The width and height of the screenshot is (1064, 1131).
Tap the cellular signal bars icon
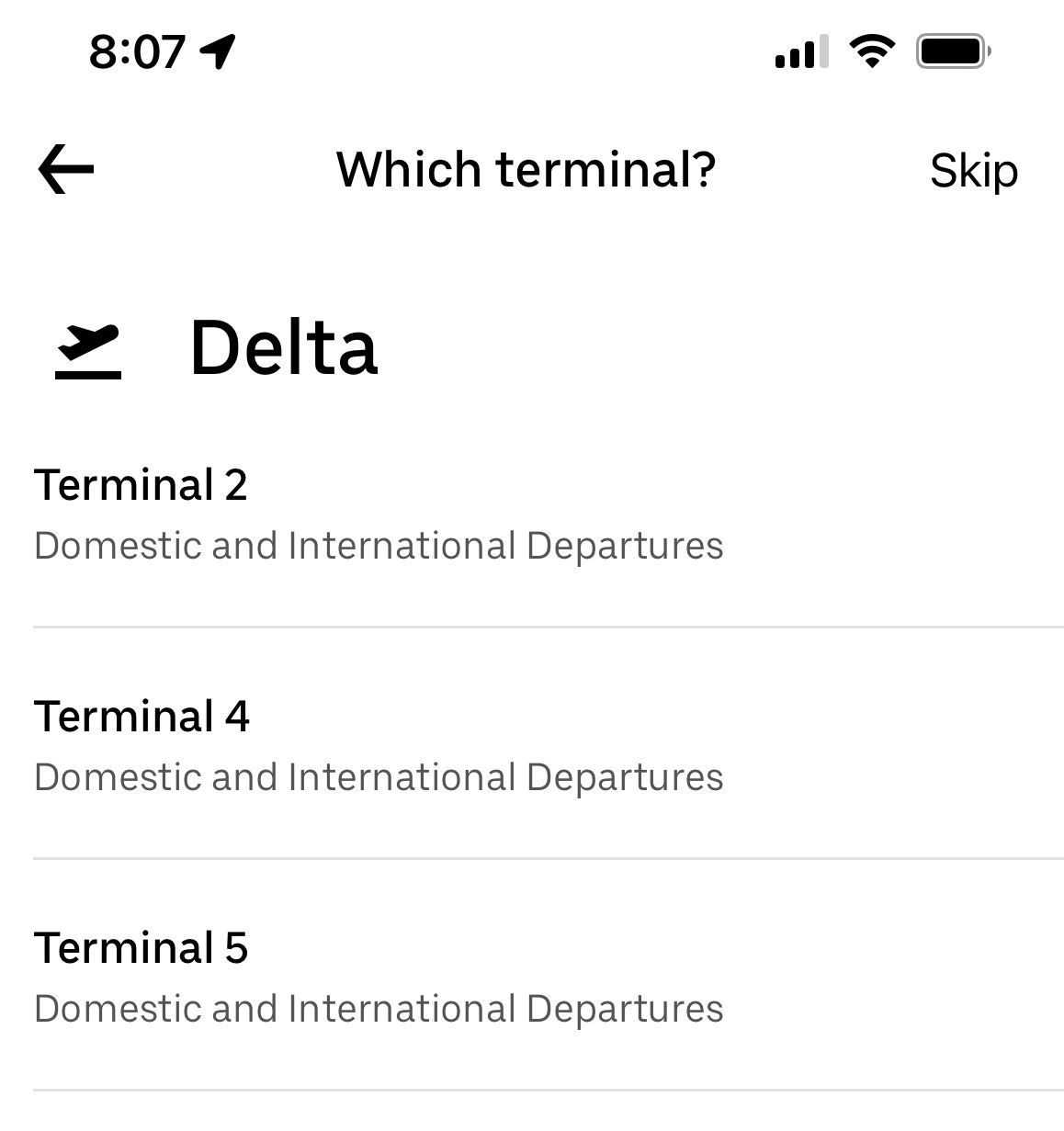click(x=801, y=51)
